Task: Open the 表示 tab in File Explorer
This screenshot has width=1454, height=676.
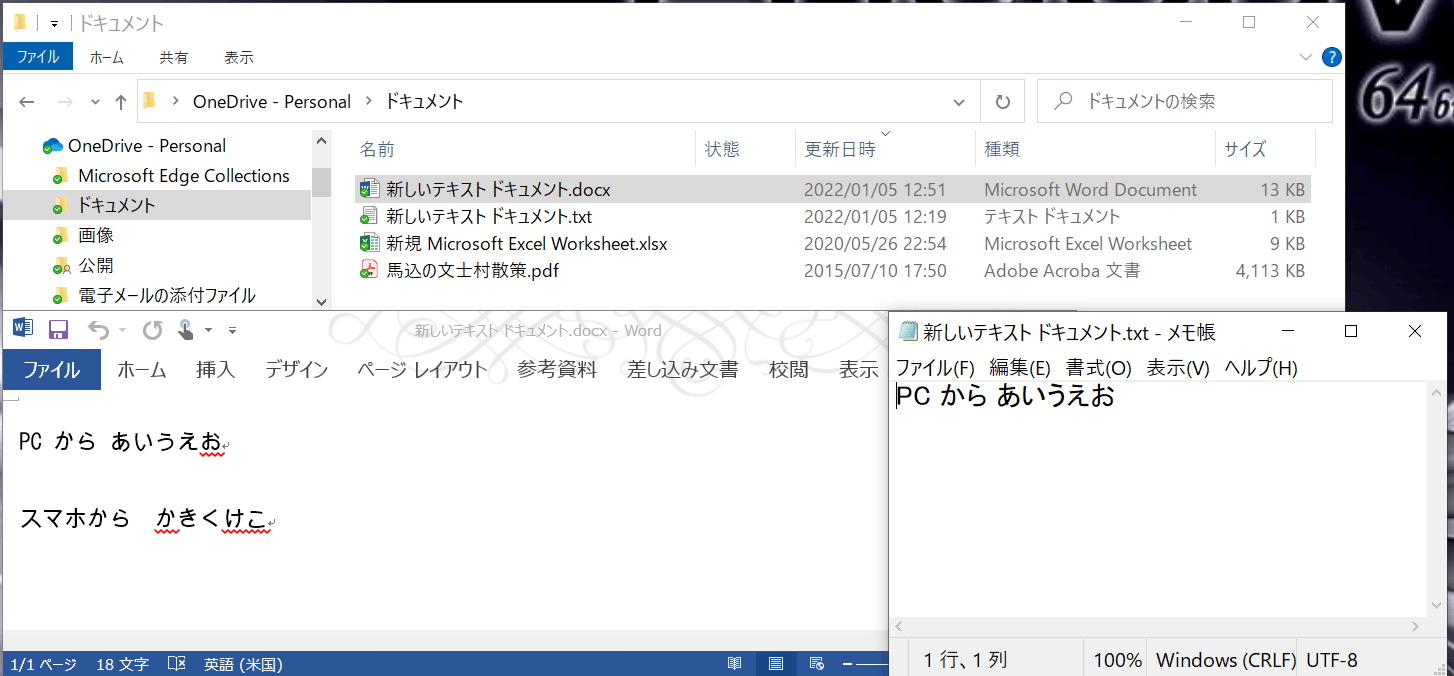Action: [239, 57]
